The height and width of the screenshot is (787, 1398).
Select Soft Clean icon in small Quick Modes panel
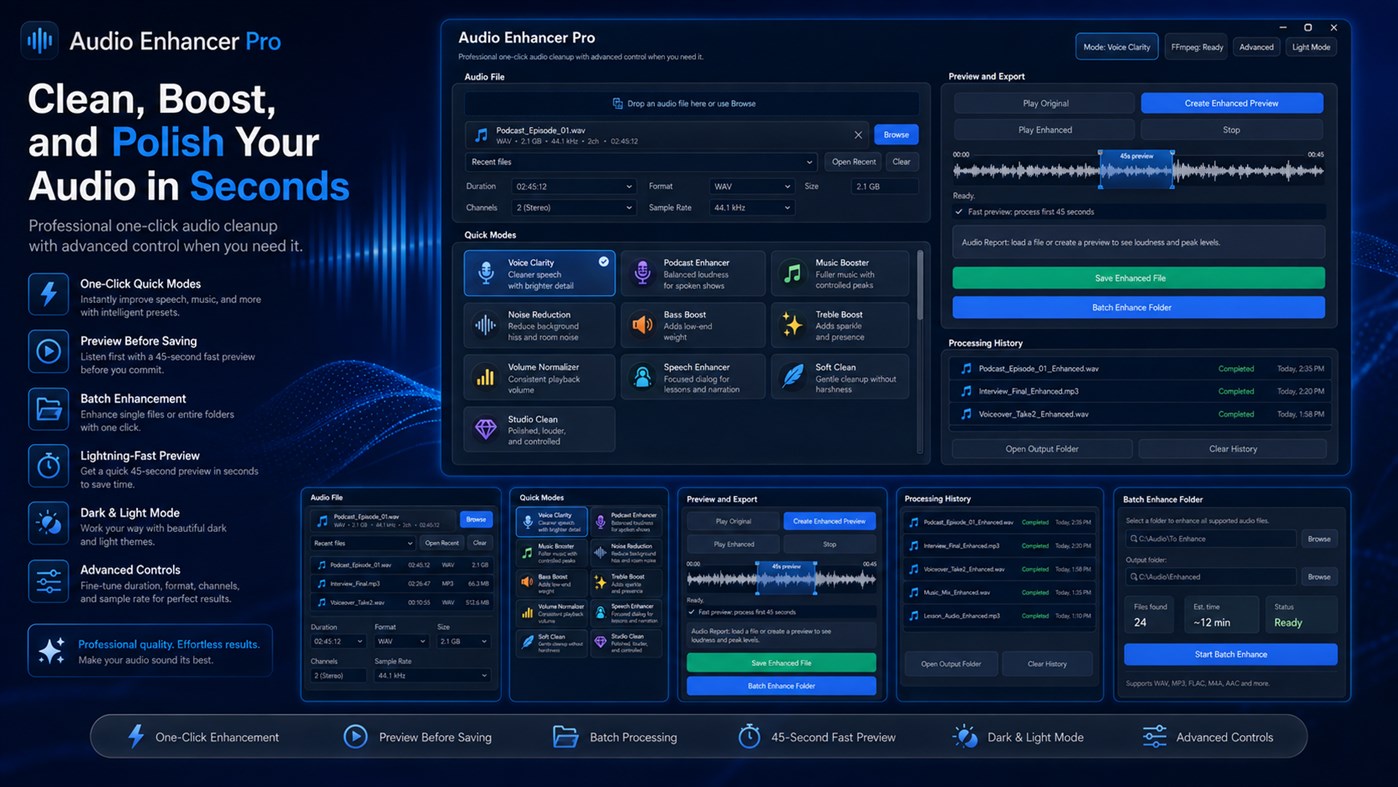(527, 642)
